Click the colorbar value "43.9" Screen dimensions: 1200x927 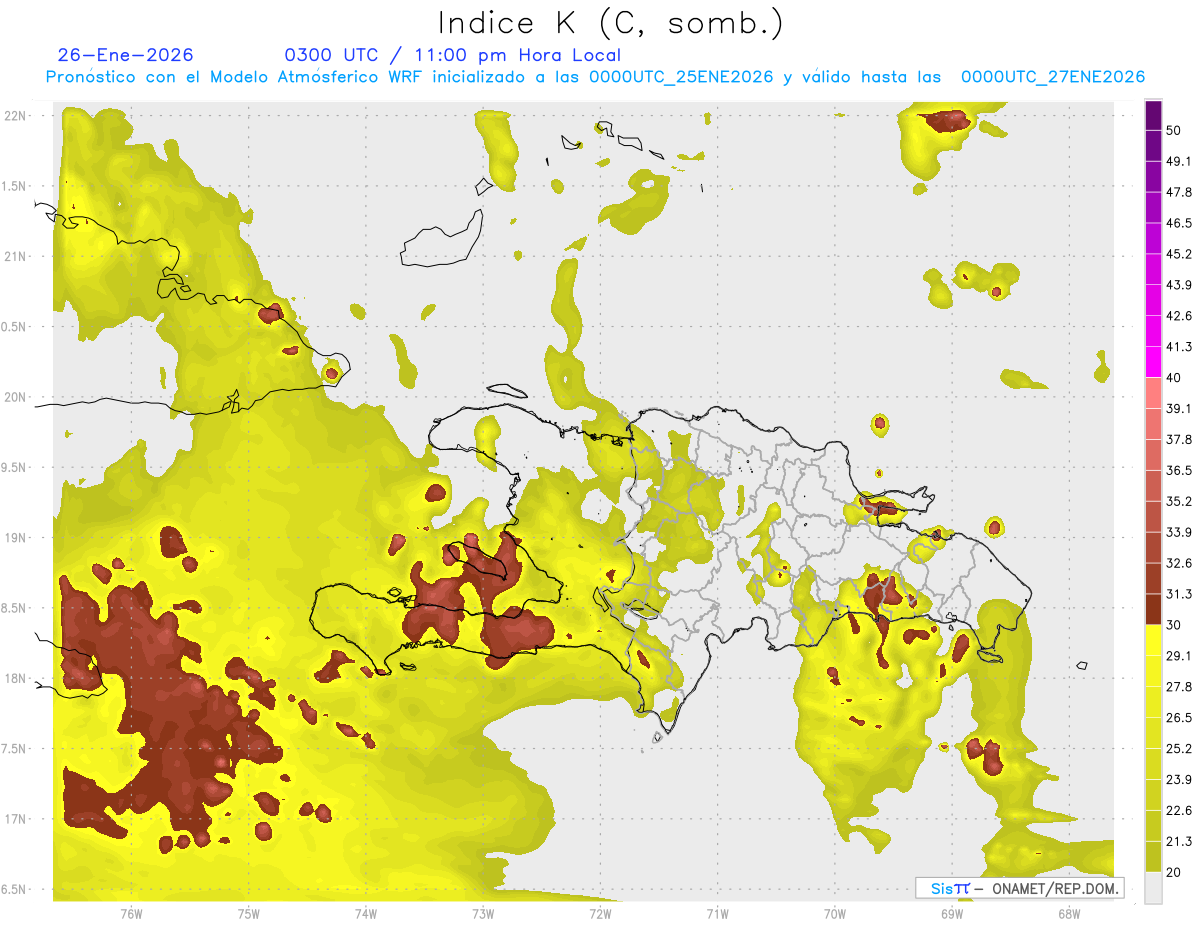tap(1179, 285)
